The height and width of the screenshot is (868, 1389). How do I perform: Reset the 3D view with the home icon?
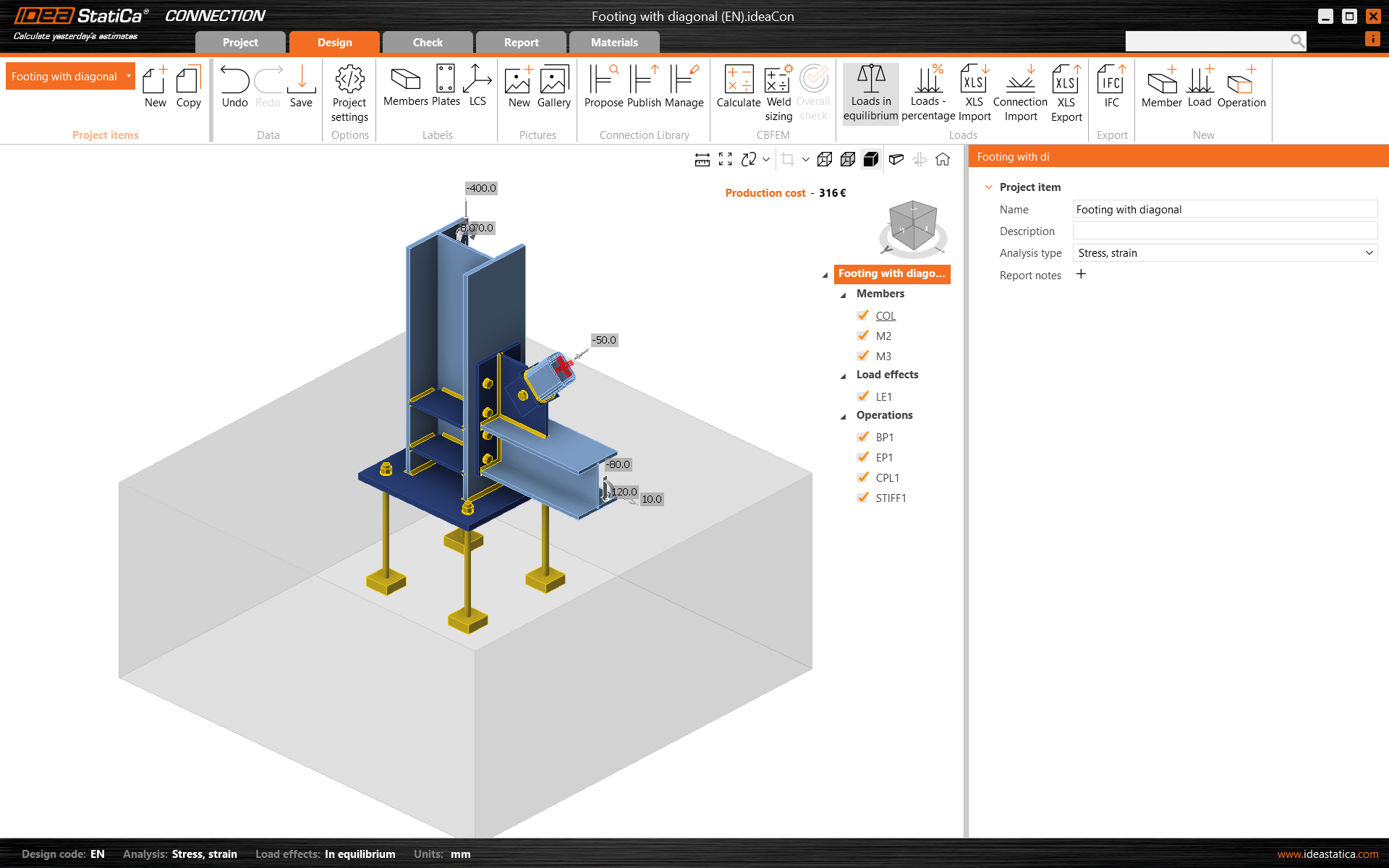coord(943,159)
